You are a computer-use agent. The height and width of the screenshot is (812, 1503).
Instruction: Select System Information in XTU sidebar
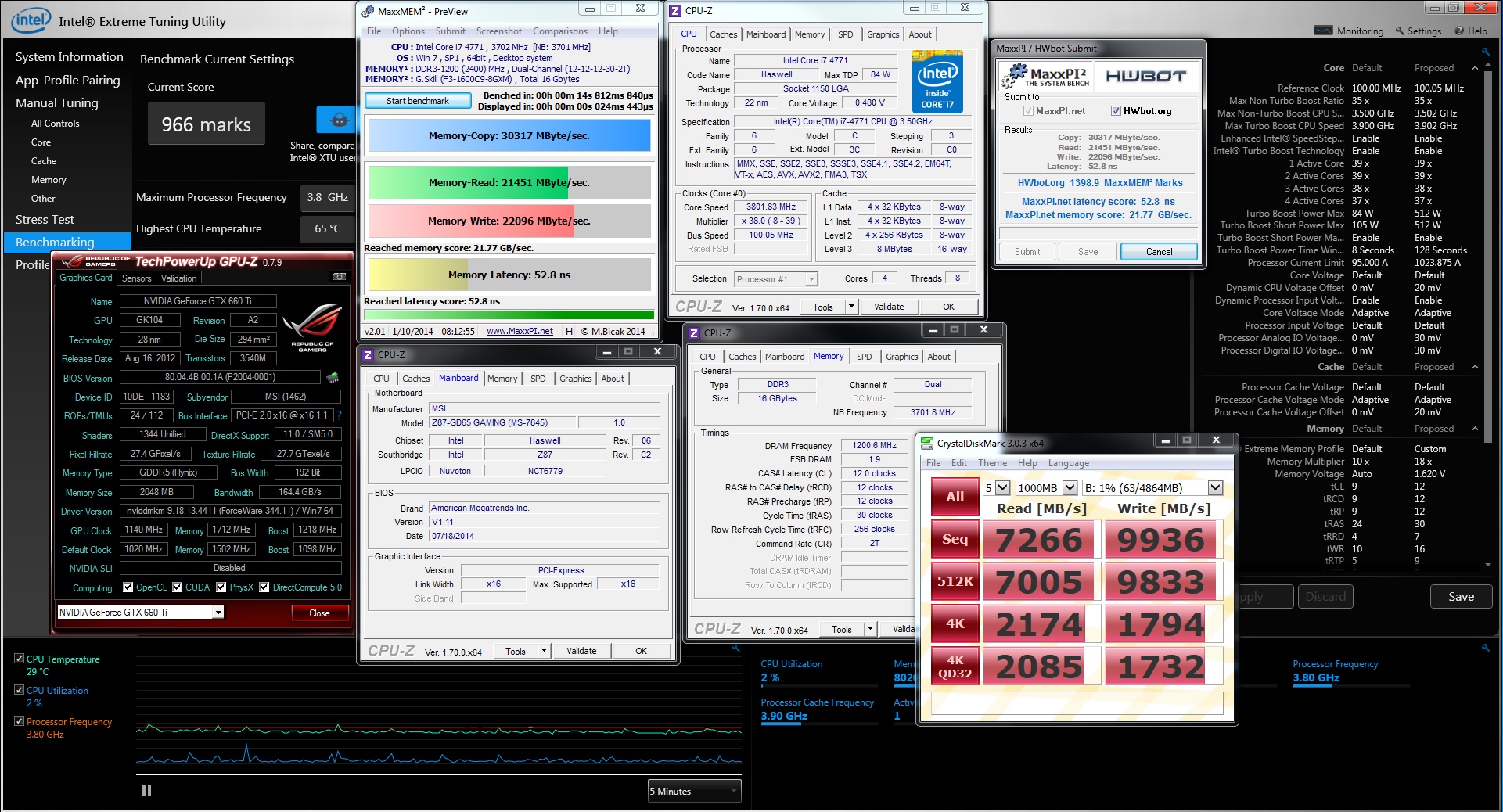pos(69,57)
